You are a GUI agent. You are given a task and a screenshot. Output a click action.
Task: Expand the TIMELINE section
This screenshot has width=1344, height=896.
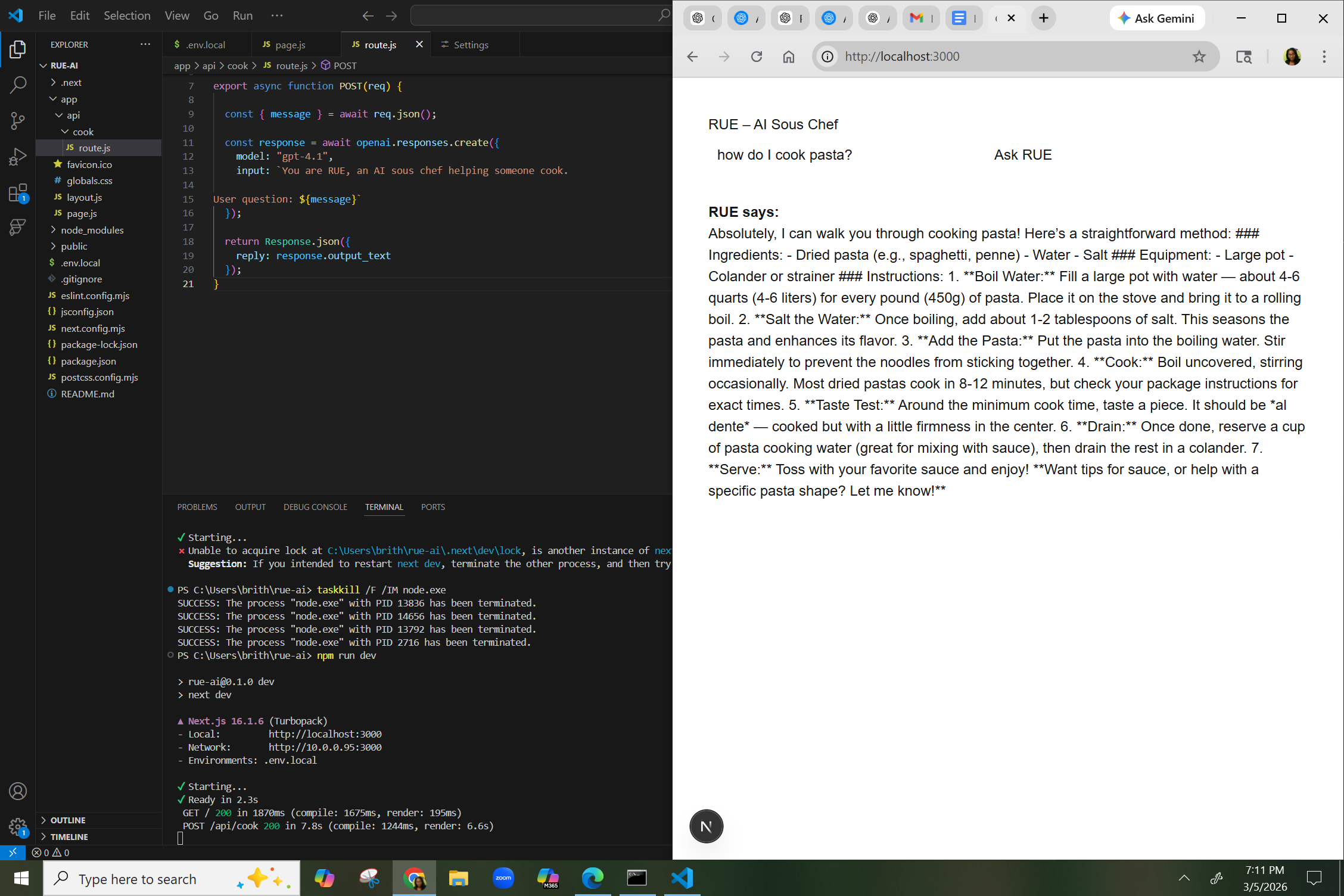point(69,836)
